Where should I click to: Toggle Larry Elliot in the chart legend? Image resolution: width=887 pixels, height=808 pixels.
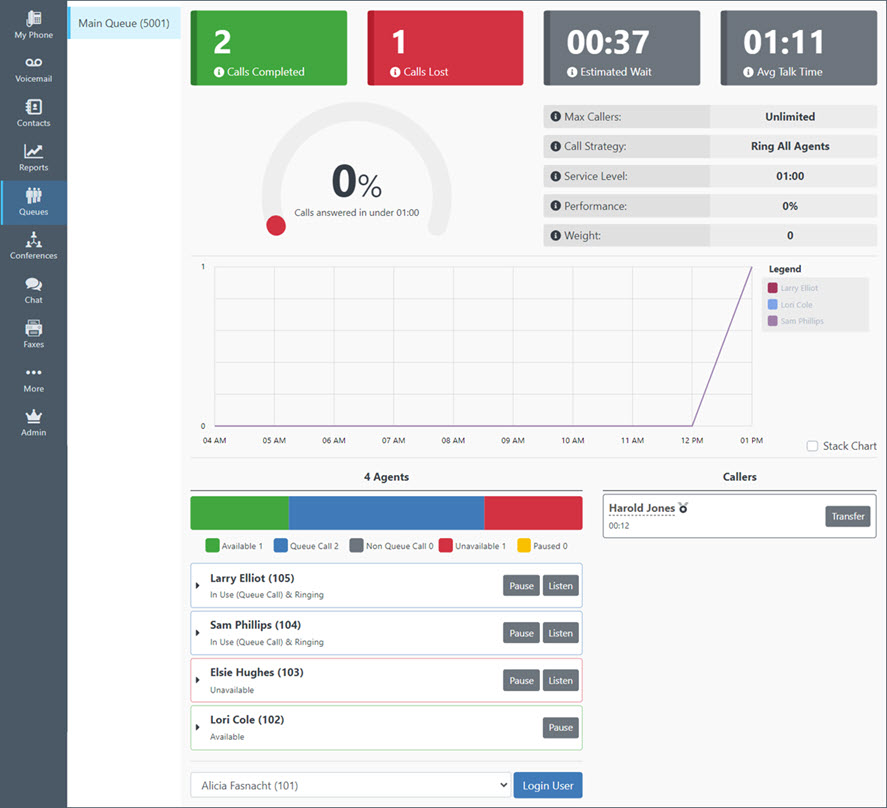pyautogui.click(x=793, y=288)
